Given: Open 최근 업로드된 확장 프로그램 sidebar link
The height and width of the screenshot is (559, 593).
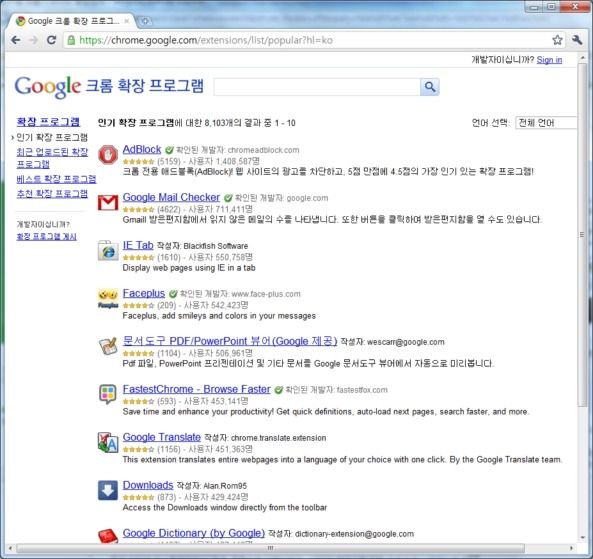Looking at the screenshot, I should point(52,158).
